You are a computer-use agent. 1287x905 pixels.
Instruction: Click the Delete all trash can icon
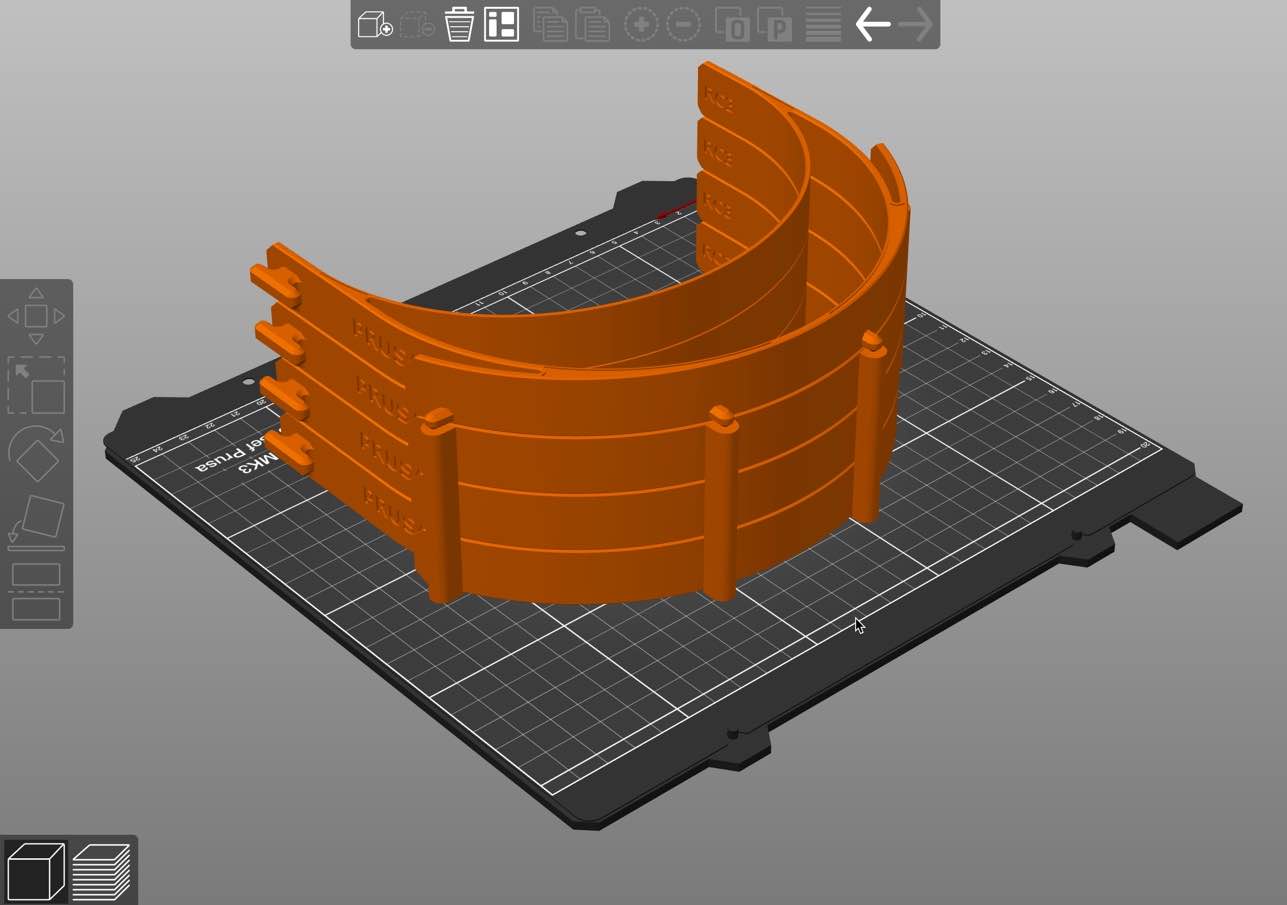(459, 24)
